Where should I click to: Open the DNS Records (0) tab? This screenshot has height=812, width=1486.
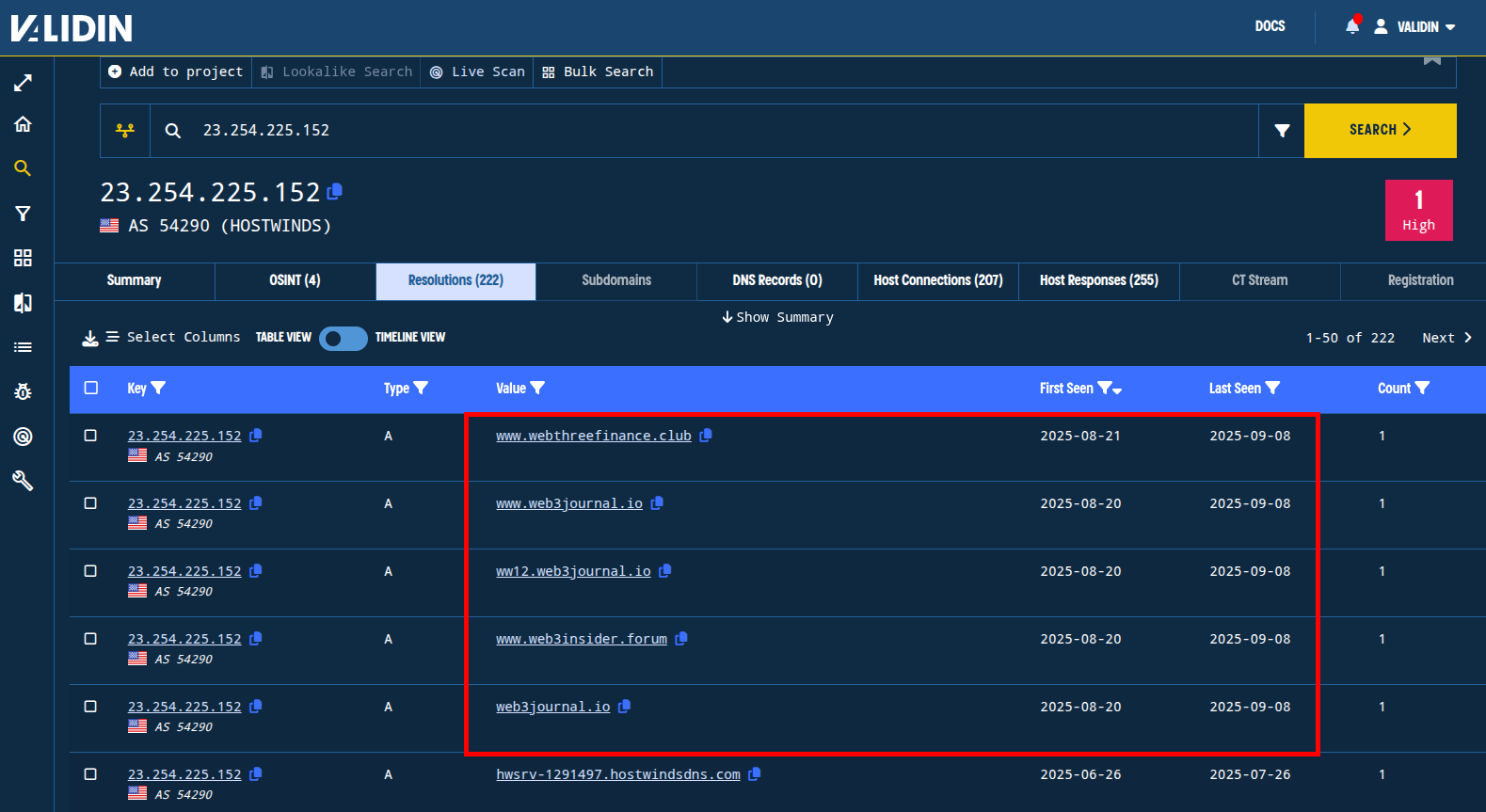pos(777,280)
